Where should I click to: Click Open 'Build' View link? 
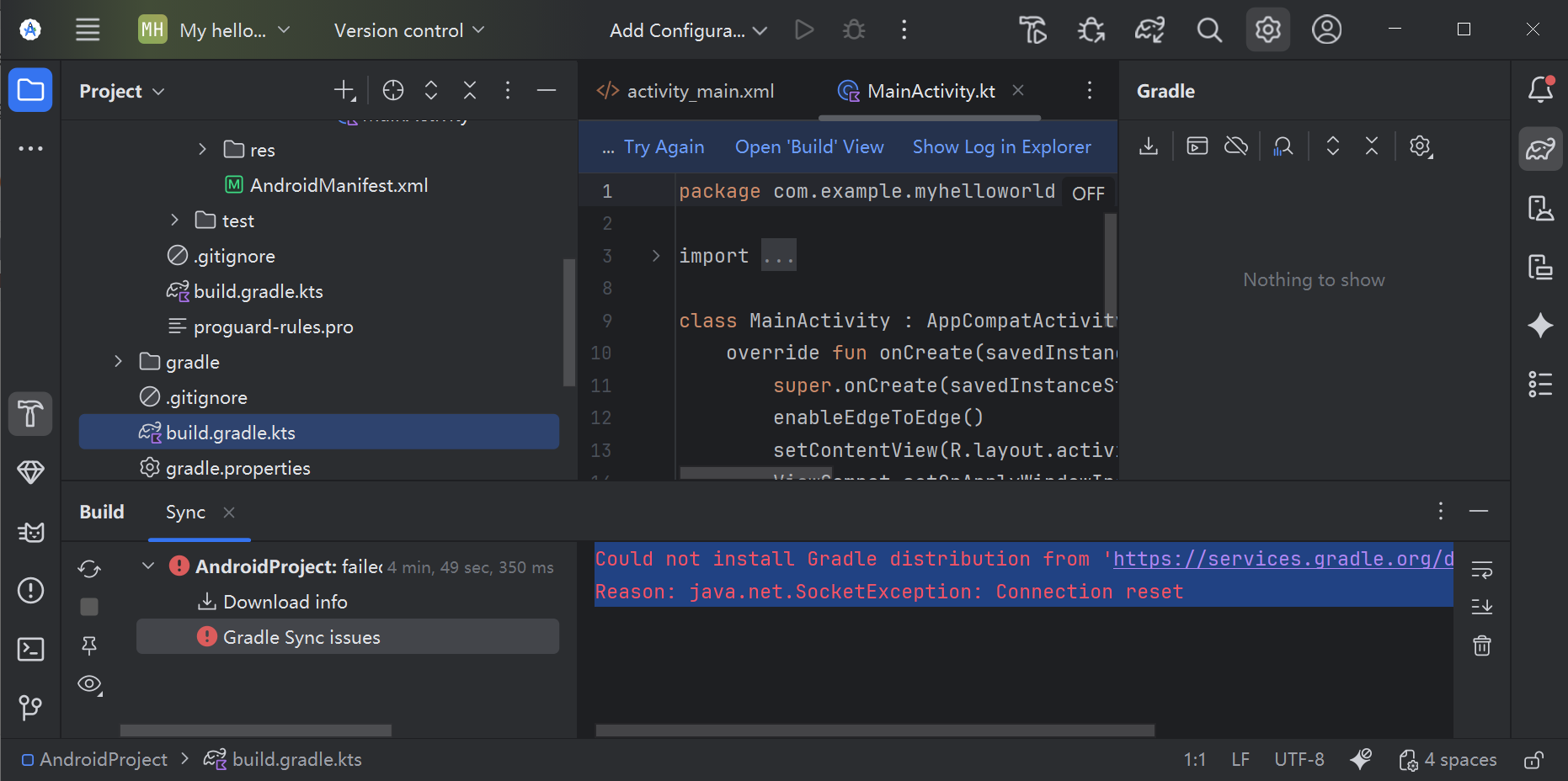click(x=809, y=147)
